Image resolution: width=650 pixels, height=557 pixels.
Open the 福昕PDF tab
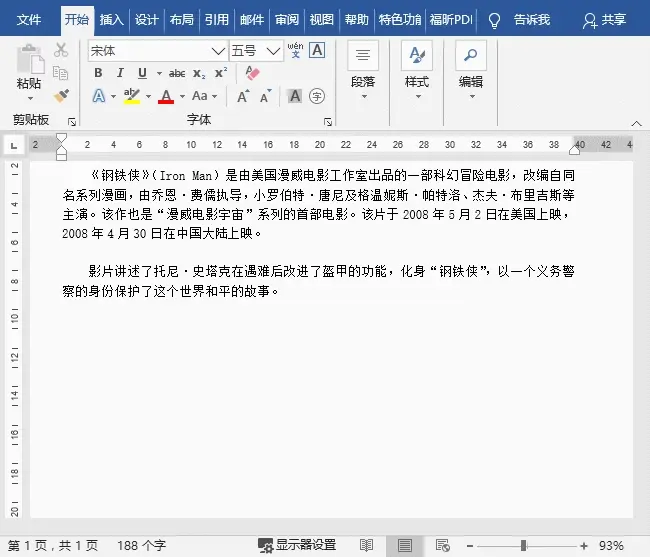451,20
